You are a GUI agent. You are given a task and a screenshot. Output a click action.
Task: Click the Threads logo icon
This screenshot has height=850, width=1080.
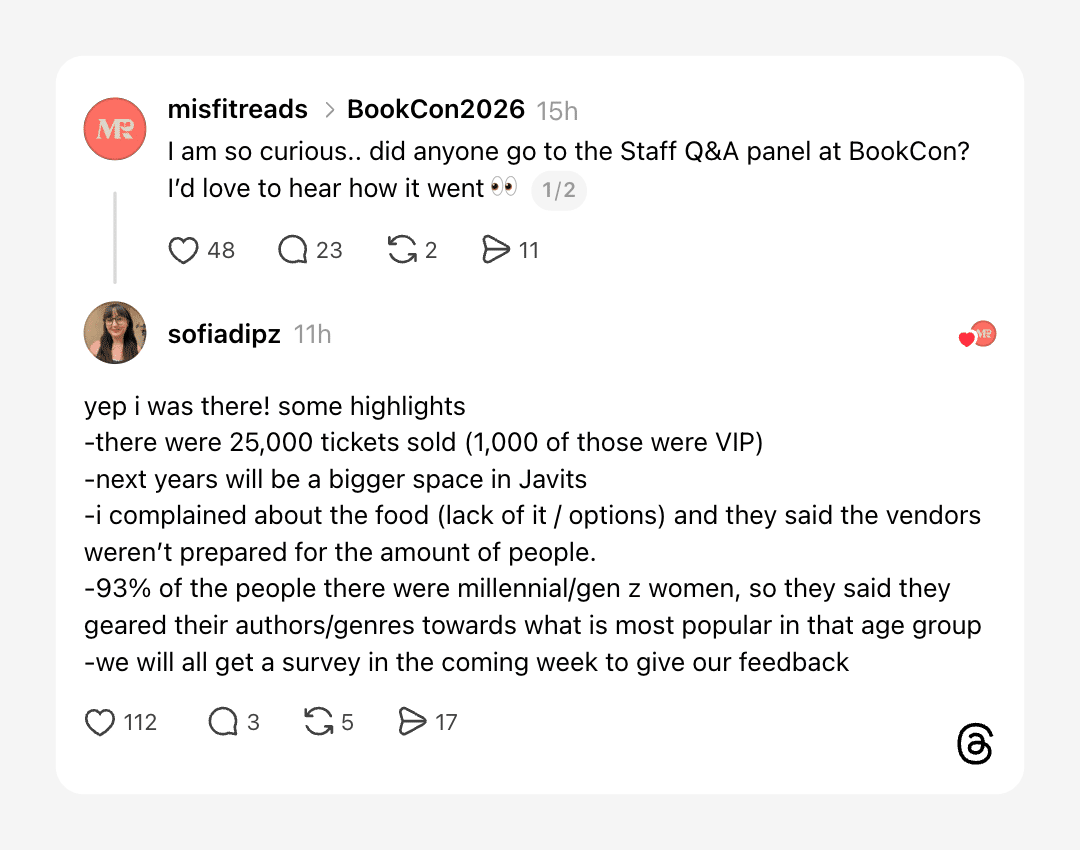coord(975,745)
